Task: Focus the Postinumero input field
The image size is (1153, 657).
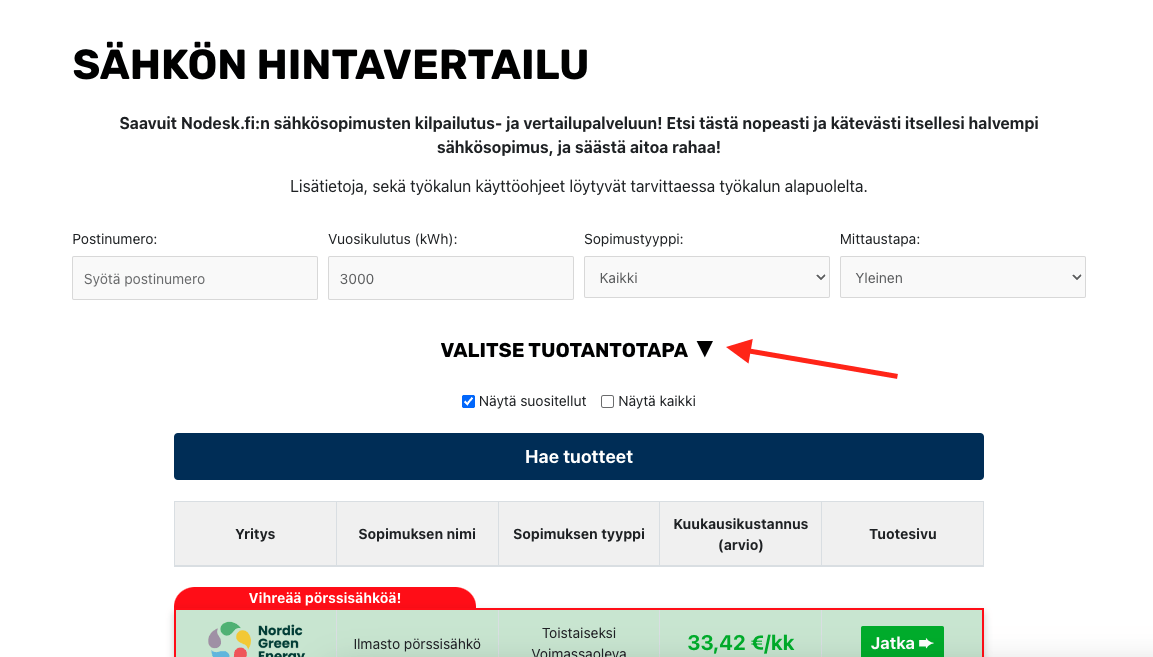Action: click(194, 278)
